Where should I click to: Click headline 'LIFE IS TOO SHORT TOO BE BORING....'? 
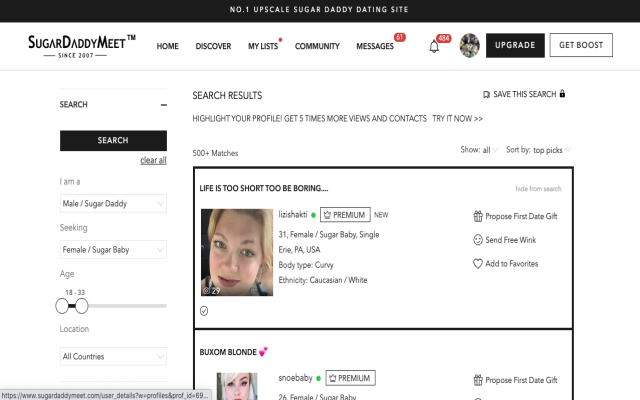264,188
